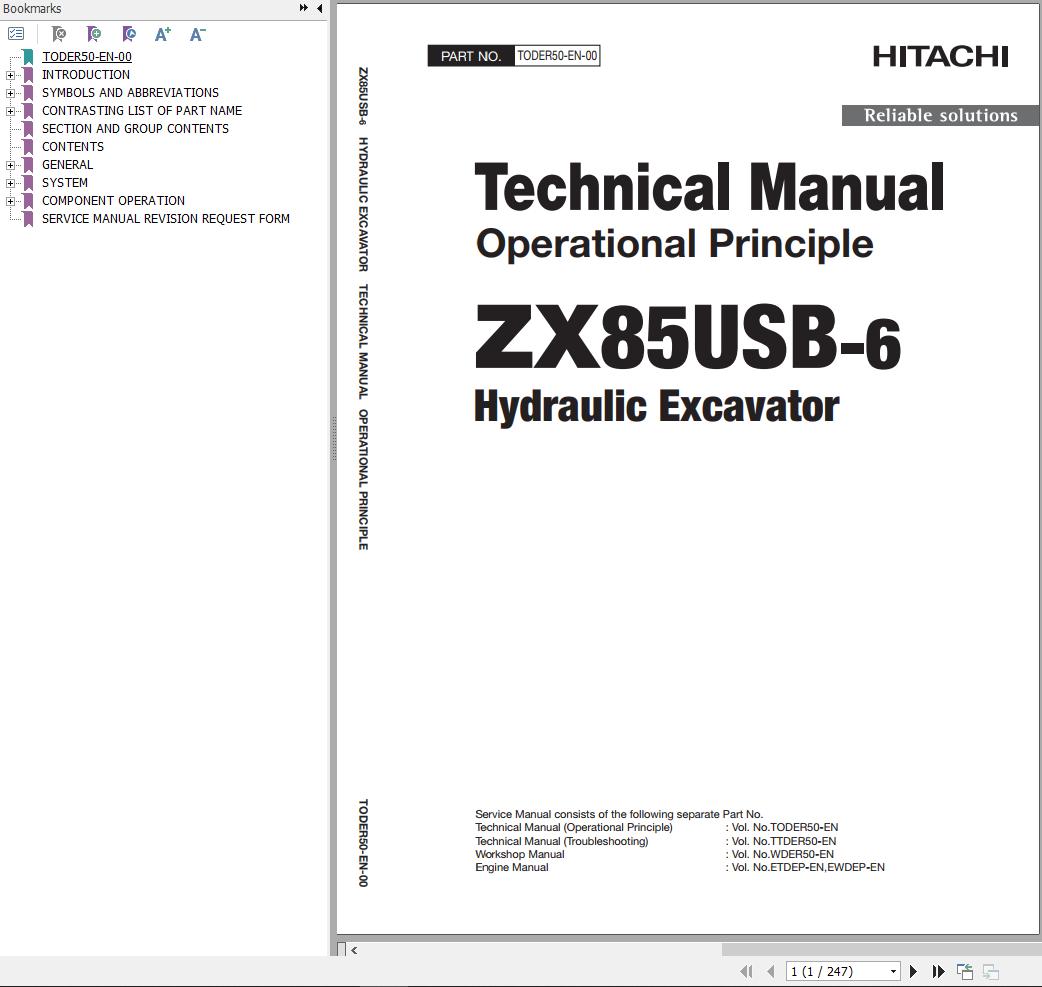Click the Workshop Manual line
The width and height of the screenshot is (1042, 987).
pos(520,854)
